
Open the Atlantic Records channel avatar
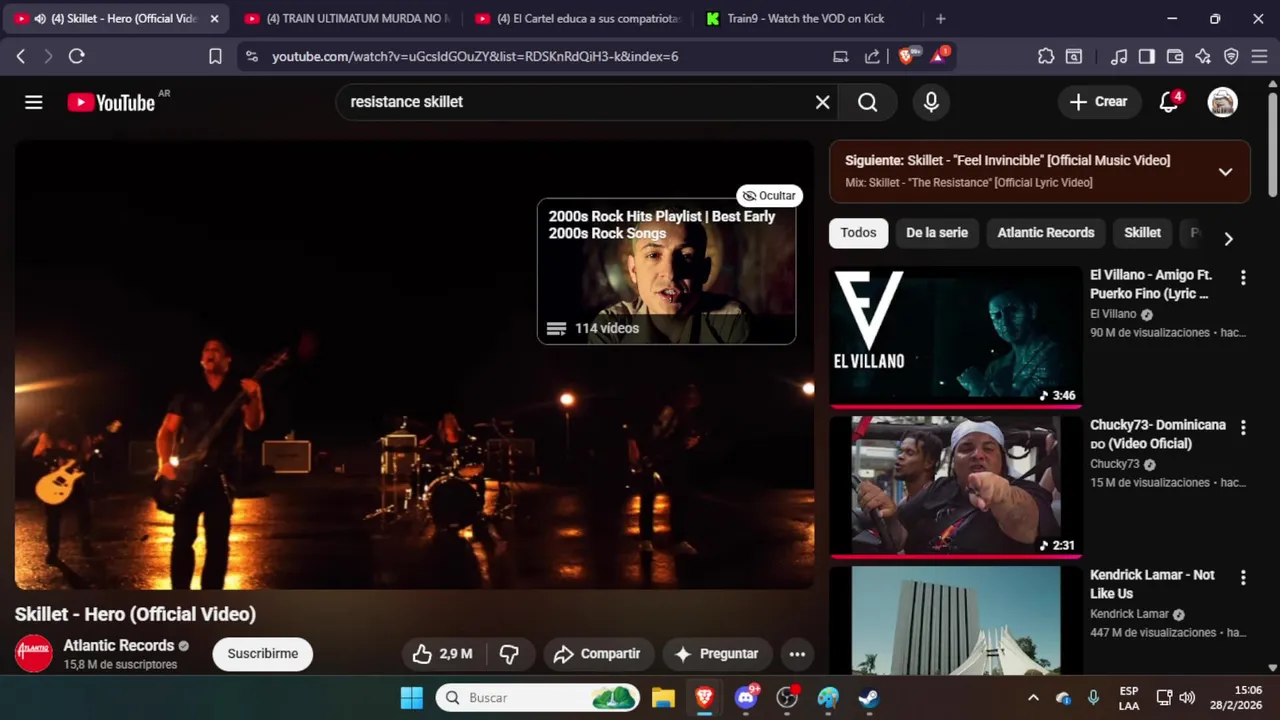(34, 654)
